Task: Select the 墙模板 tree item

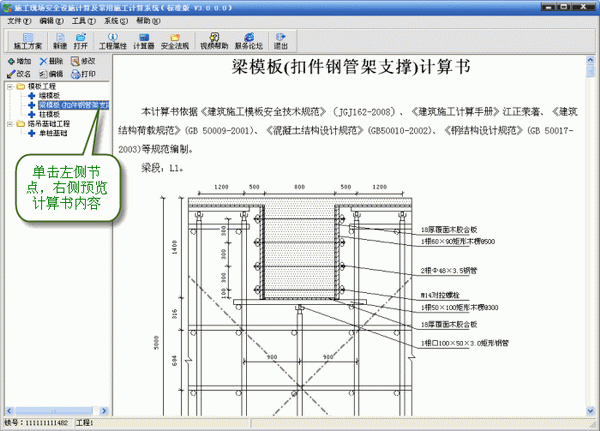Action: (x=51, y=95)
